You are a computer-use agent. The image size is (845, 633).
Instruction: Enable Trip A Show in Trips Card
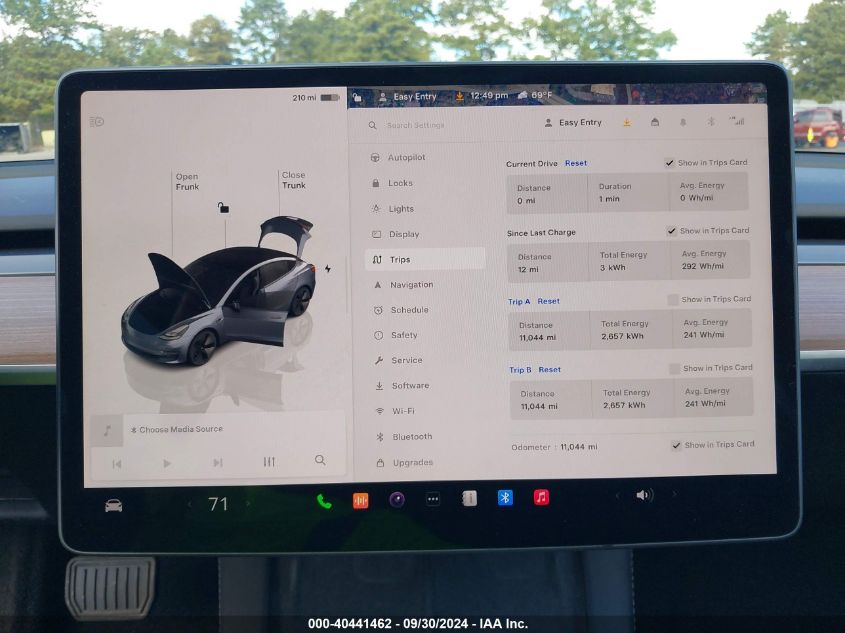[673, 300]
